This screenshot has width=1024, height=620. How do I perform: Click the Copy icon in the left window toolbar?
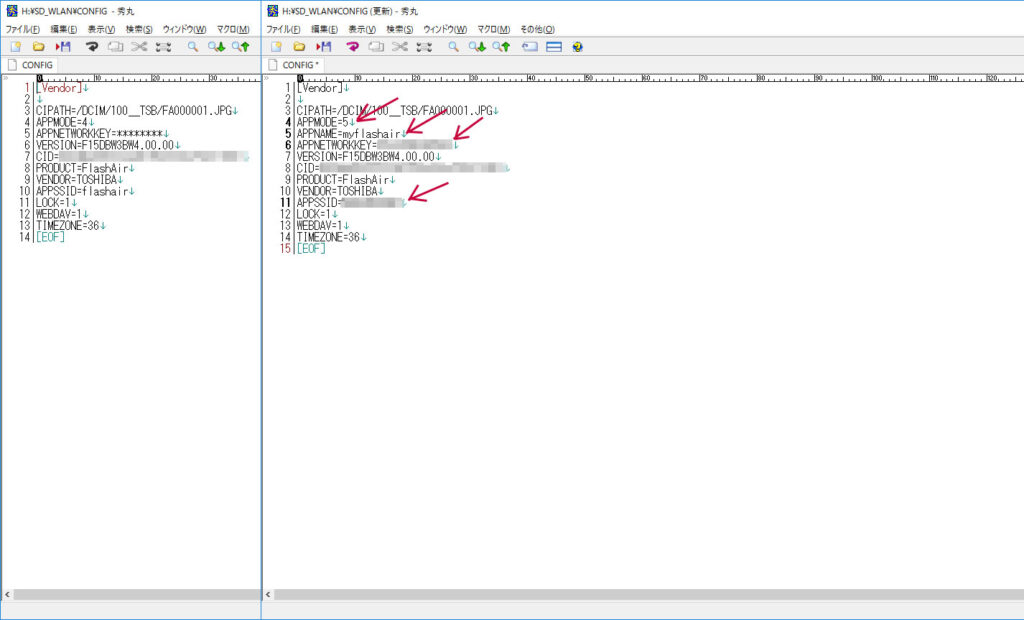click(116, 46)
